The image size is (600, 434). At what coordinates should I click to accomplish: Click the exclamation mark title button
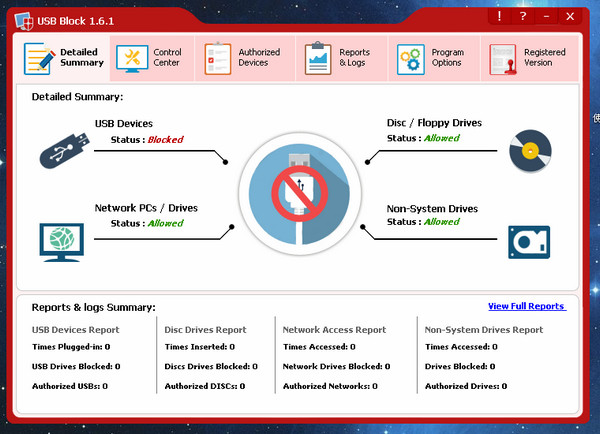click(499, 16)
